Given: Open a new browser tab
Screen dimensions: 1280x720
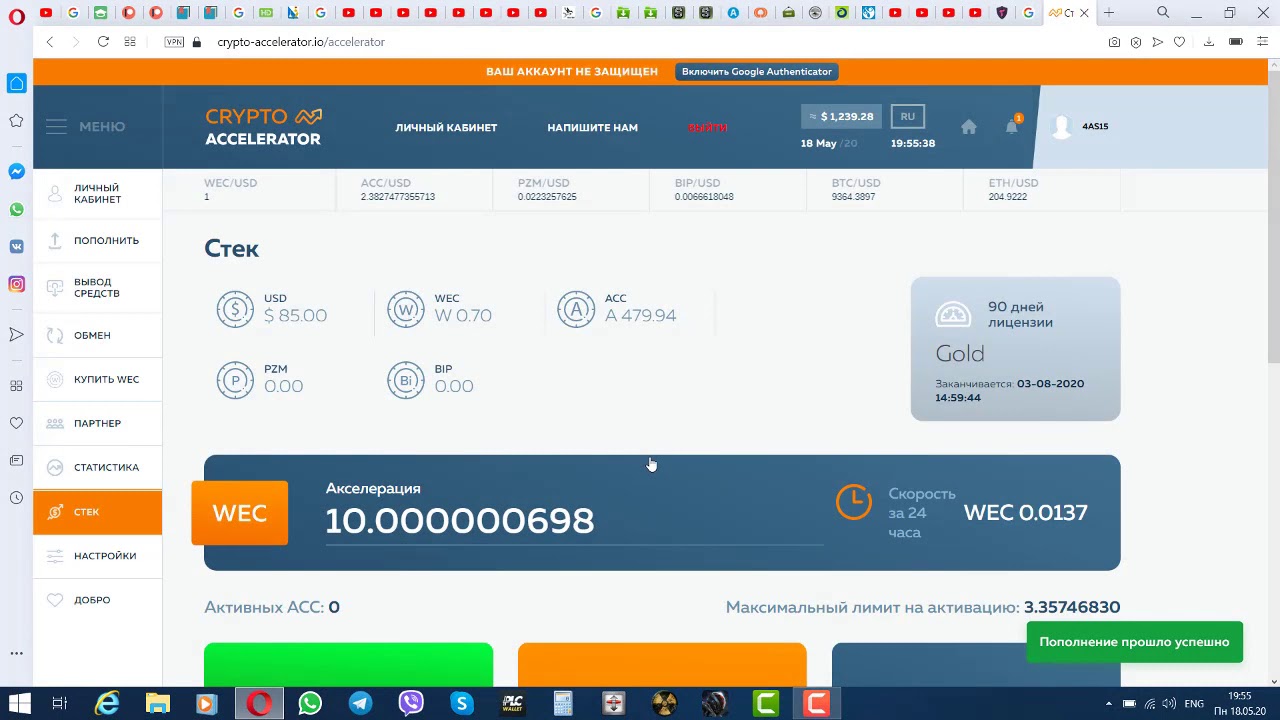Looking at the screenshot, I should click(1109, 13).
